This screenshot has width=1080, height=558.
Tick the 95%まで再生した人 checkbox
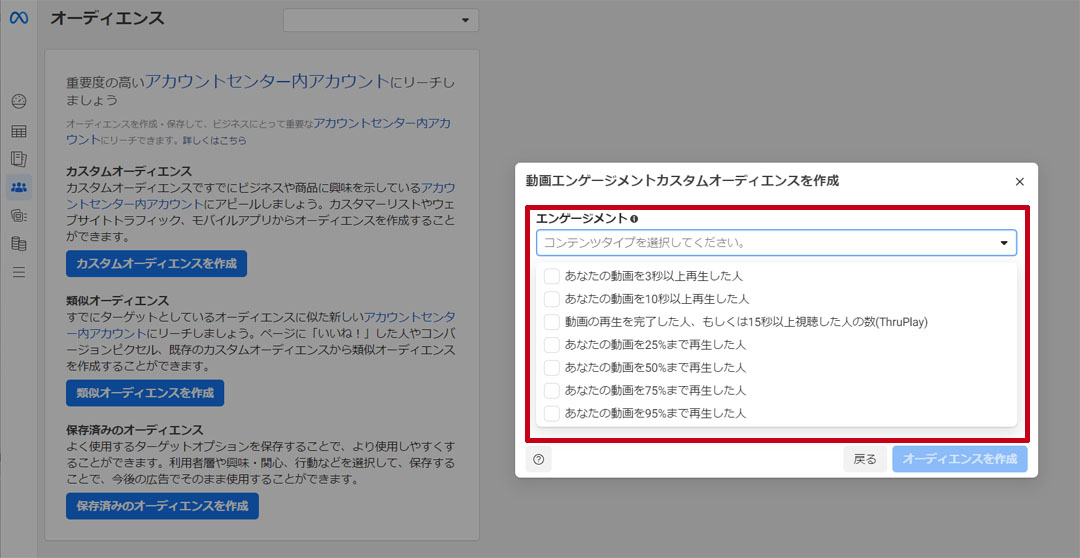pos(552,413)
